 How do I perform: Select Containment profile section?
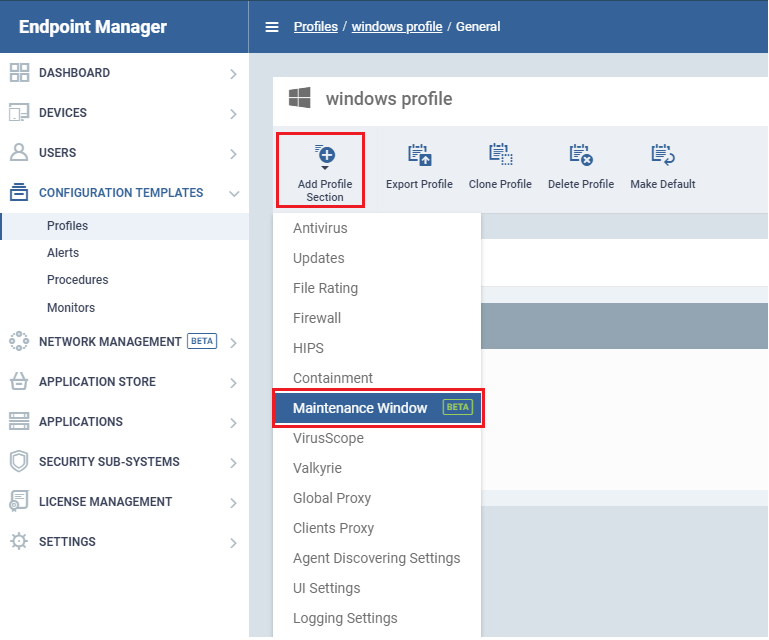pyautogui.click(x=377, y=378)
